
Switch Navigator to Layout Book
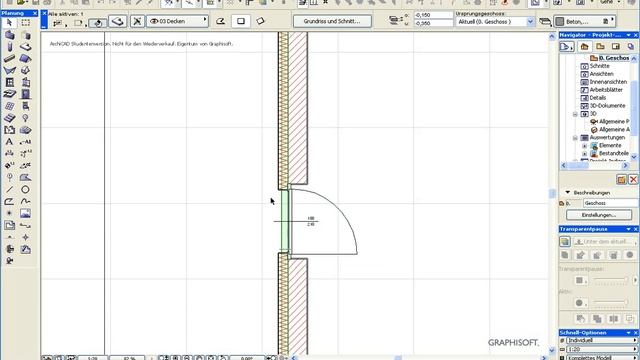616,47
